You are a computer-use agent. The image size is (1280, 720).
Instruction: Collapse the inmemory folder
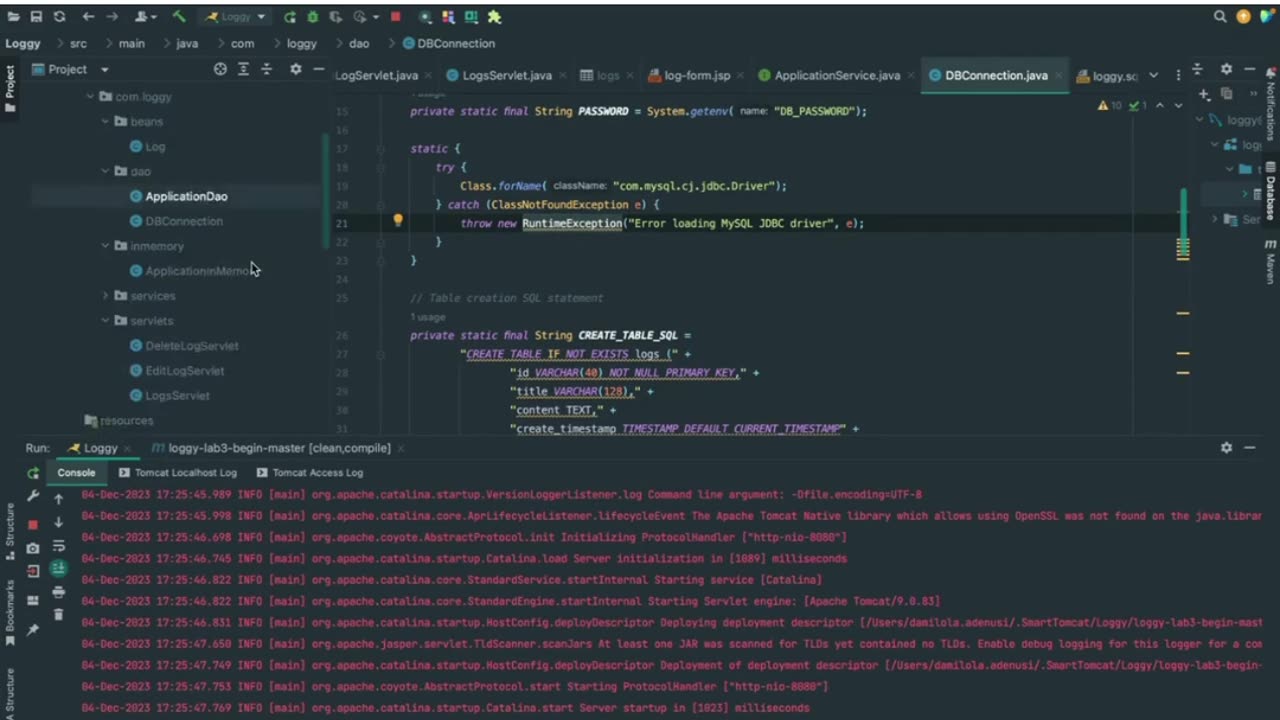pyautogui.click(x=106, y=246)
